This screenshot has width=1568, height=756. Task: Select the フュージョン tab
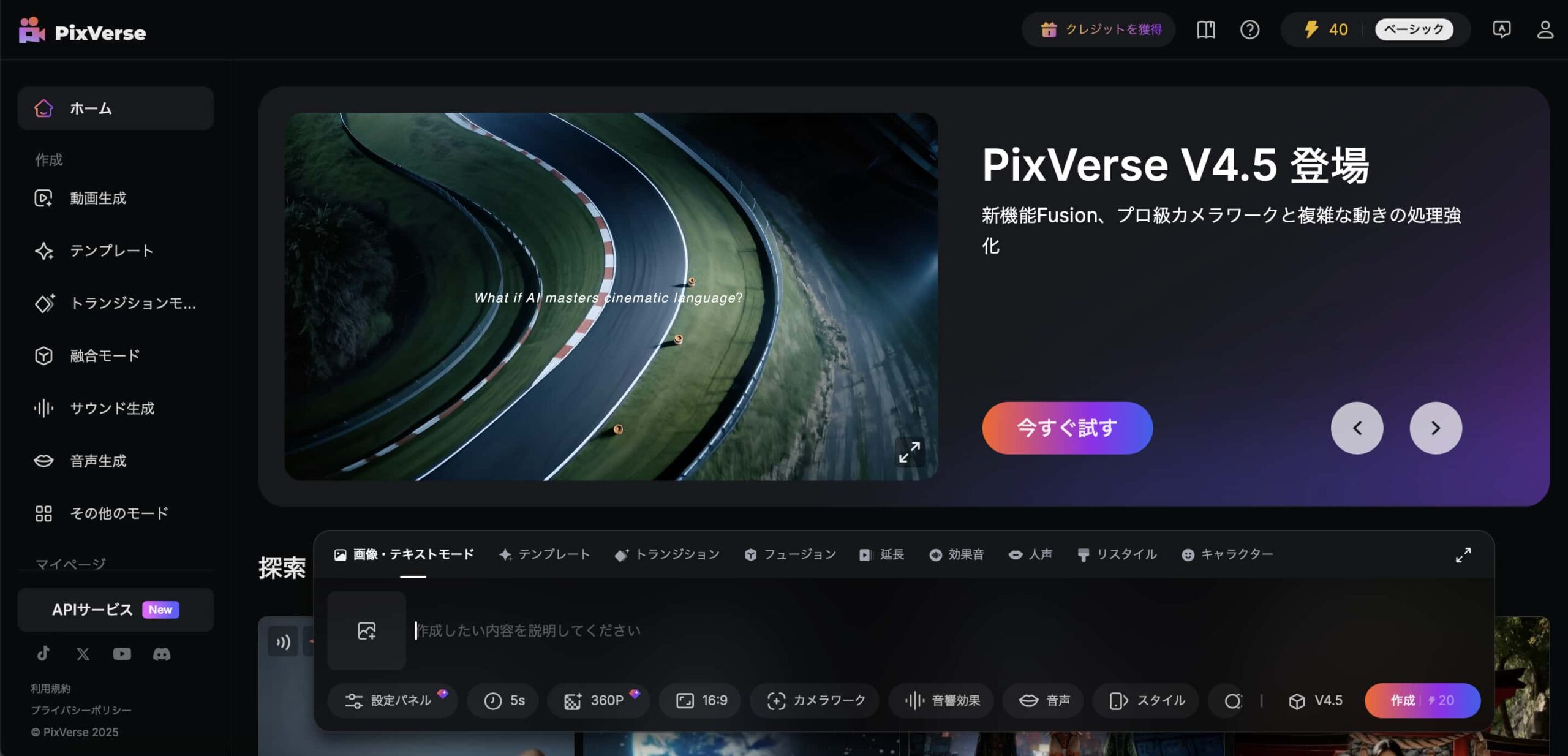tap(790, 554)
